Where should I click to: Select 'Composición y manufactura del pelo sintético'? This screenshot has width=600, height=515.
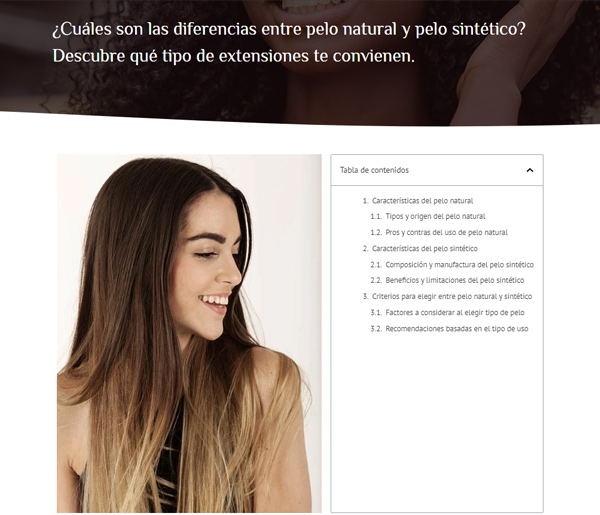pos(460,265)
